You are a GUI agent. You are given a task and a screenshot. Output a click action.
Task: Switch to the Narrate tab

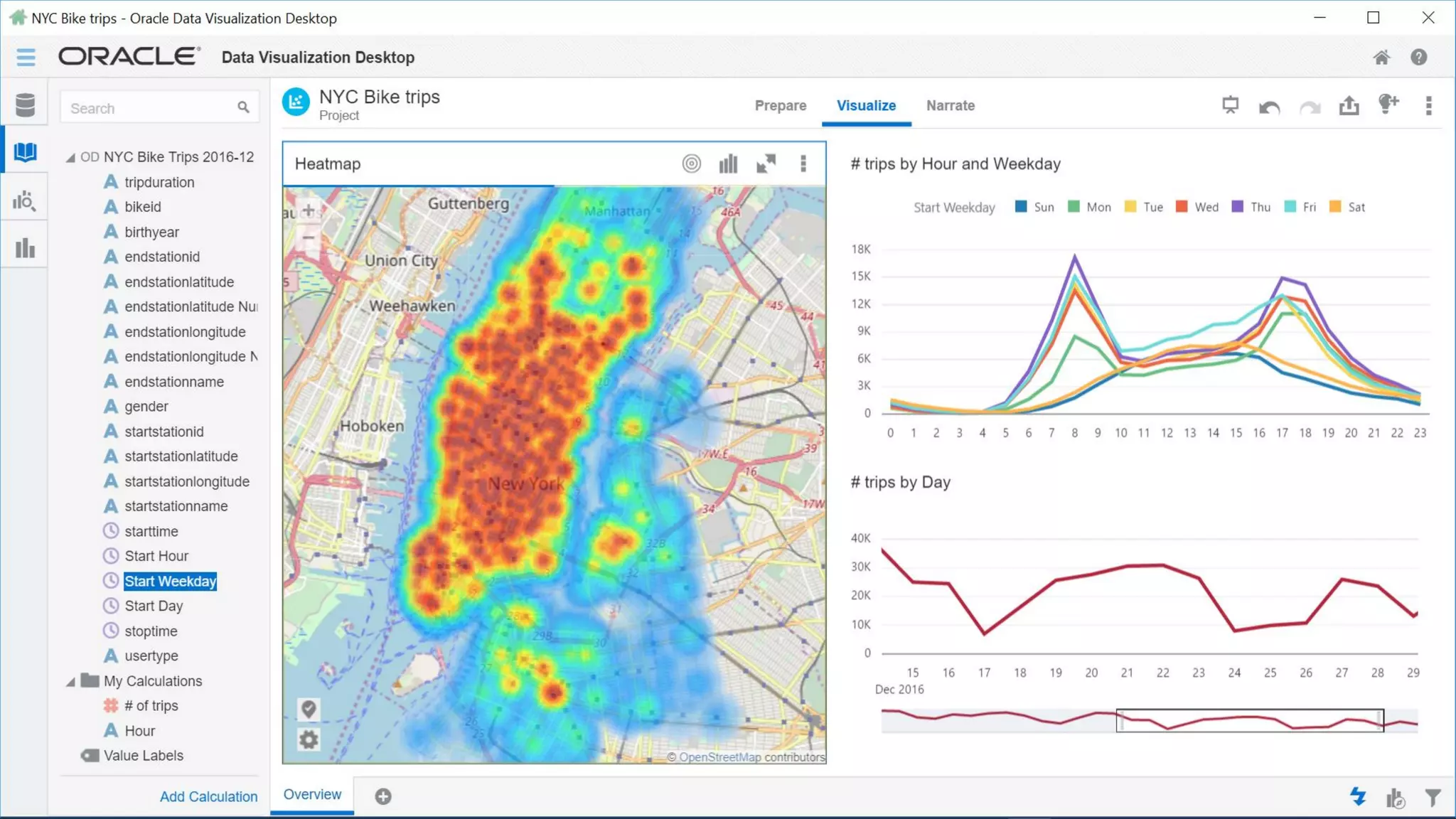(x=950, y=105)
